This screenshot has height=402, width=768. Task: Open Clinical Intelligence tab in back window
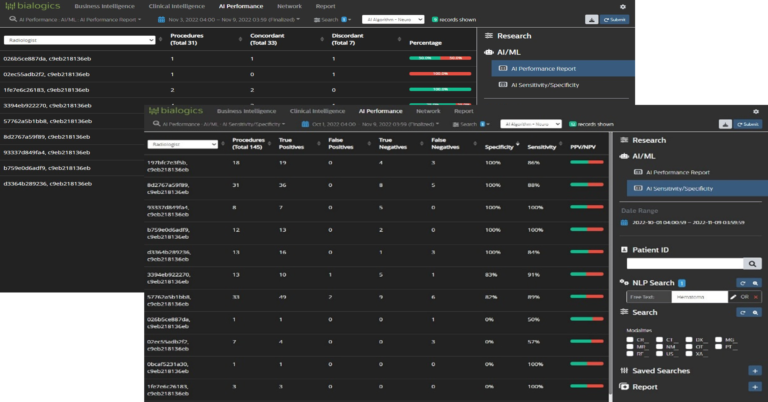point(176,6)
